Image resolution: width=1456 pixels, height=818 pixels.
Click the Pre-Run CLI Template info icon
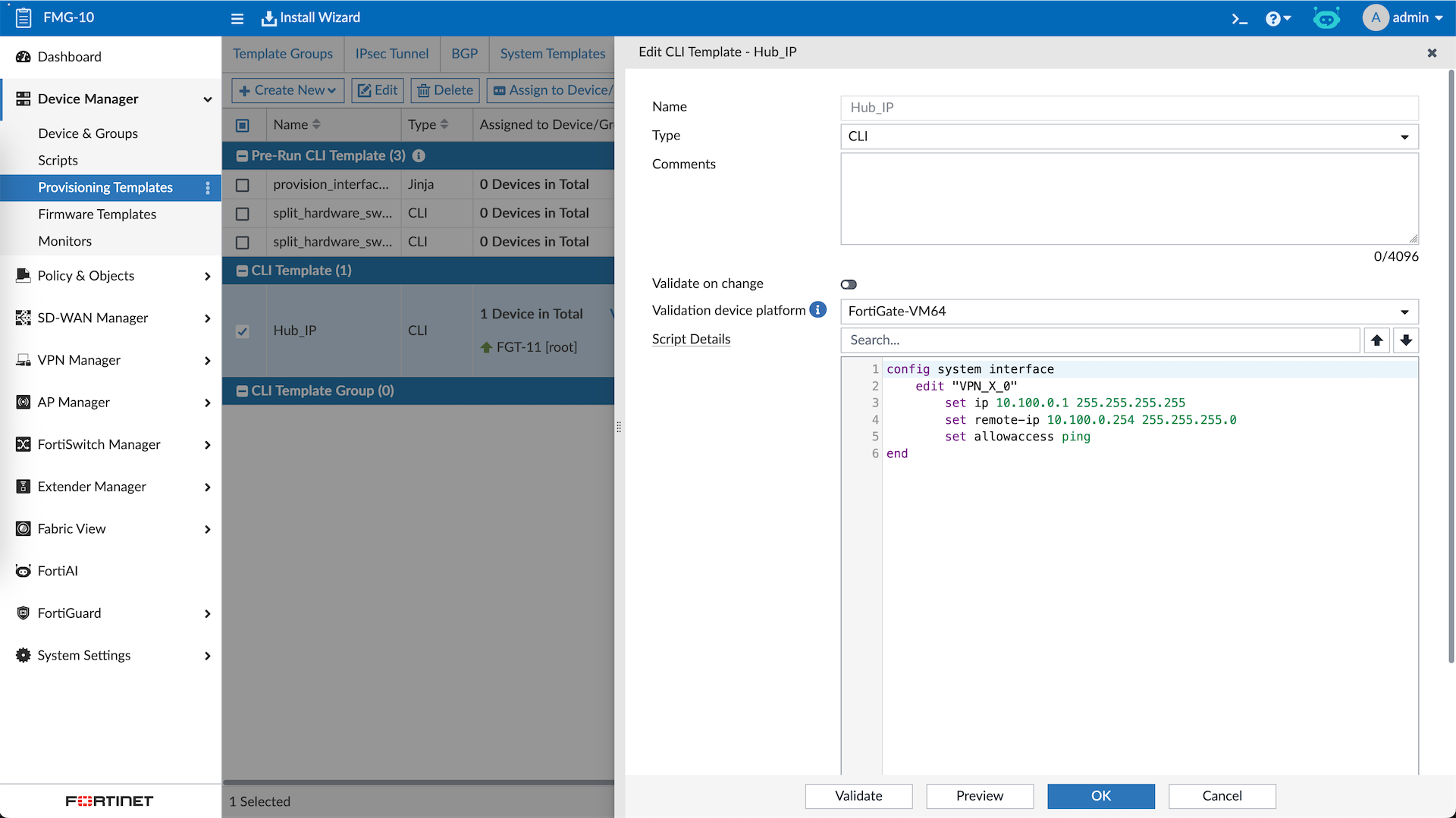[x=419, y=155]
